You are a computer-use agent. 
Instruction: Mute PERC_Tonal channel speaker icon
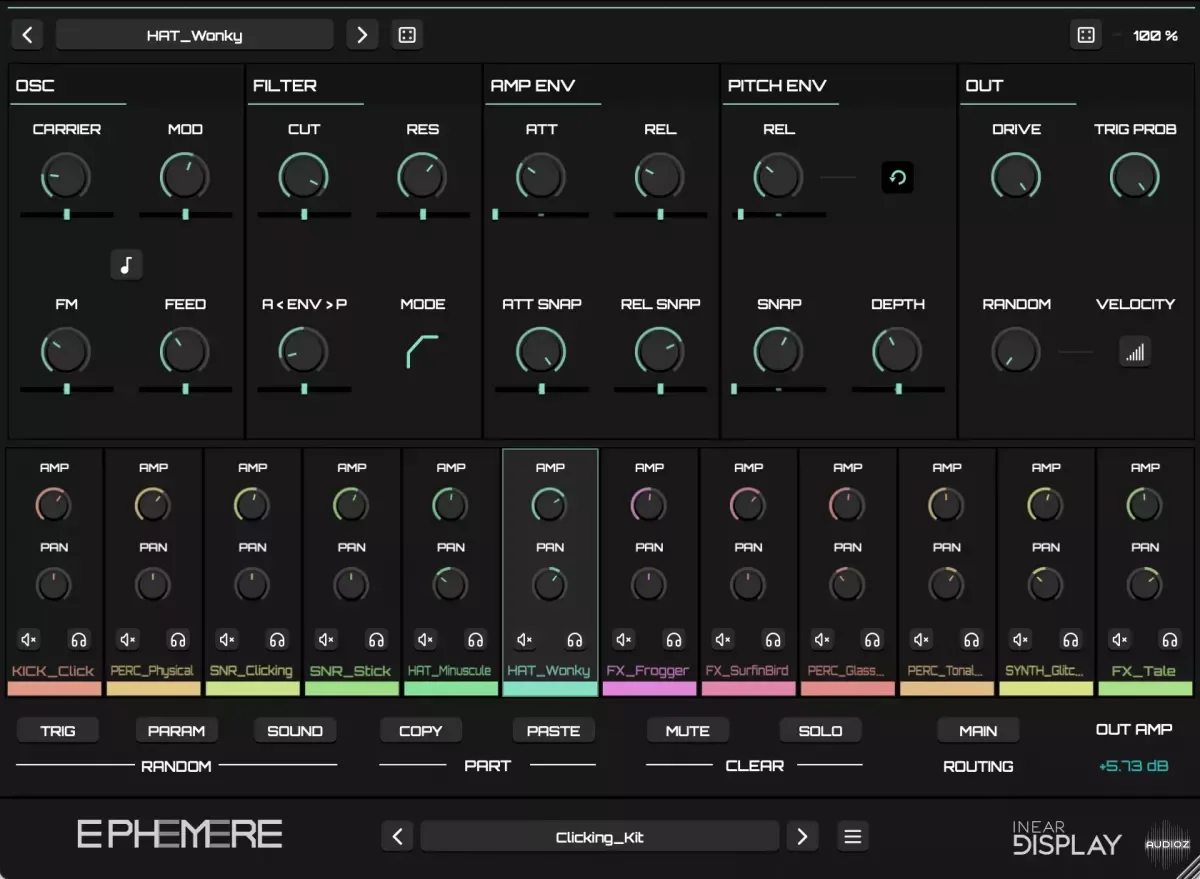pyautogui.click(x=921, y=640)
